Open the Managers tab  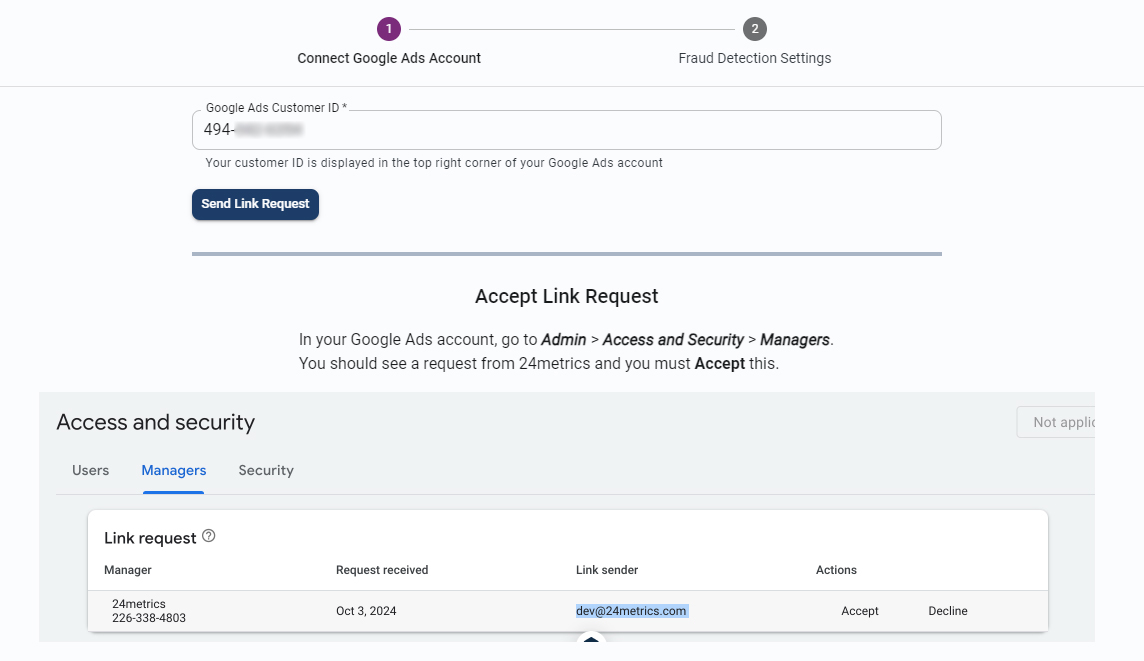pos(174,471)
